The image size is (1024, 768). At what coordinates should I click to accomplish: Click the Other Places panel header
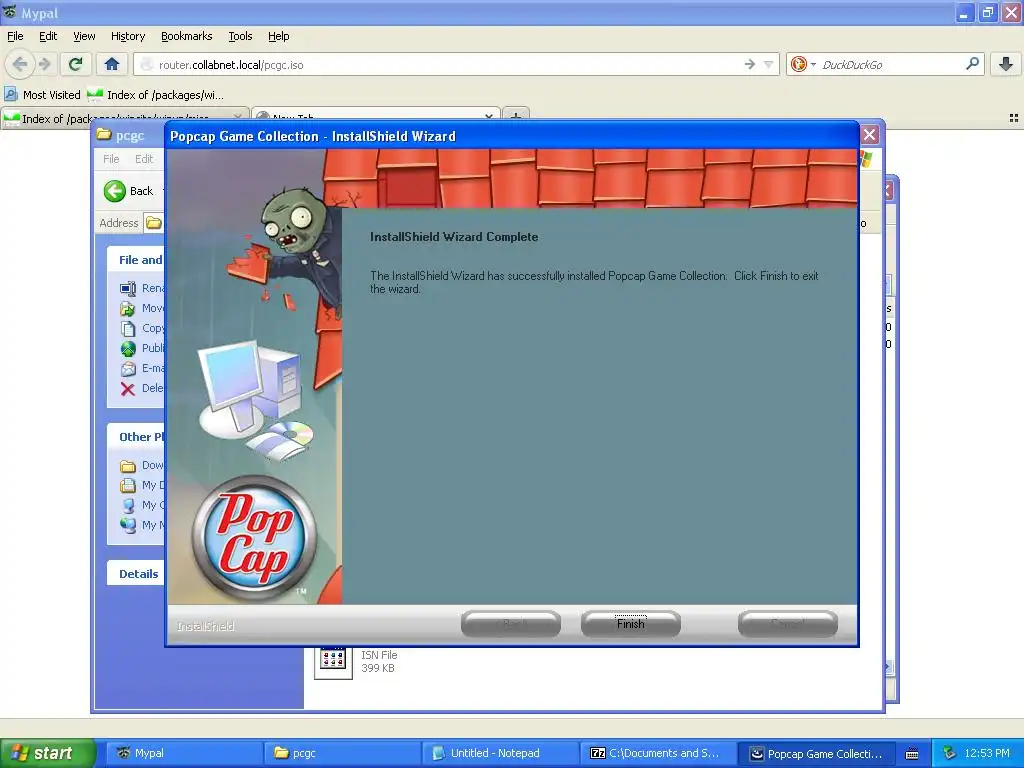[136, 437]
